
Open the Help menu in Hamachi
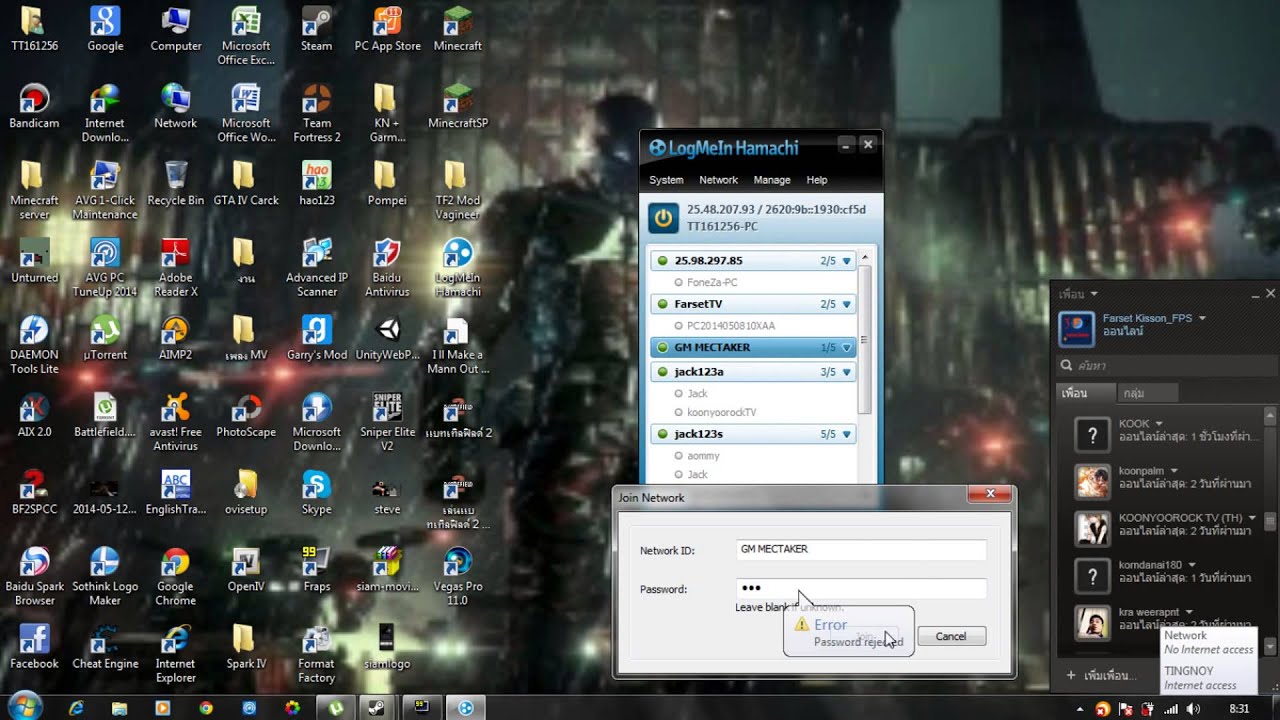tap(817, 180)
